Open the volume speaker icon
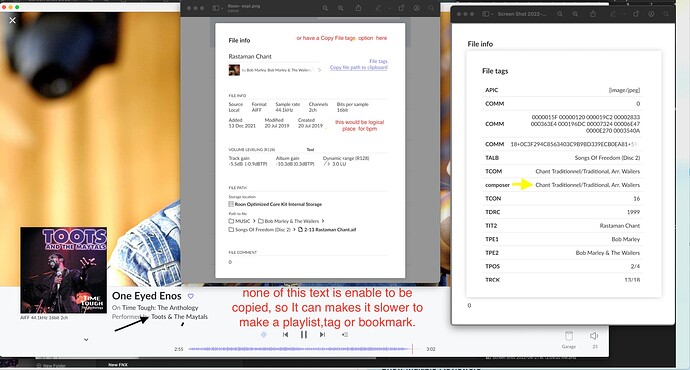Viewport: 690px width, 370px height. [x=594, y=336]
